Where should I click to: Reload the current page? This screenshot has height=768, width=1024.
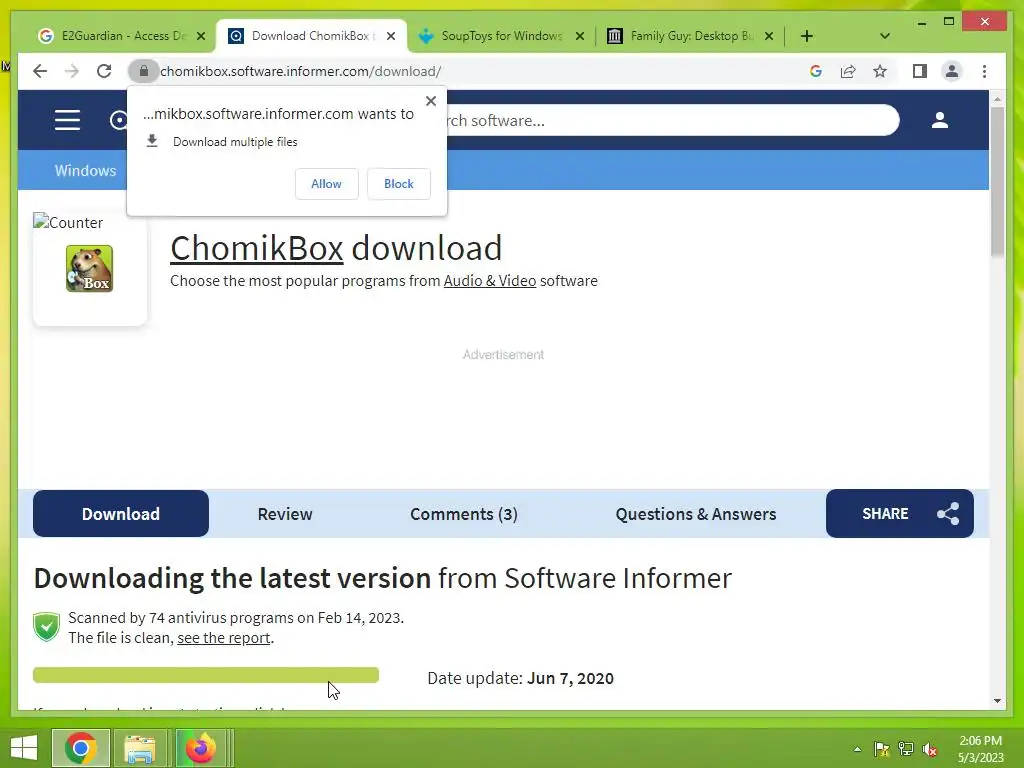pyautogui.click(x=104, y=71)
